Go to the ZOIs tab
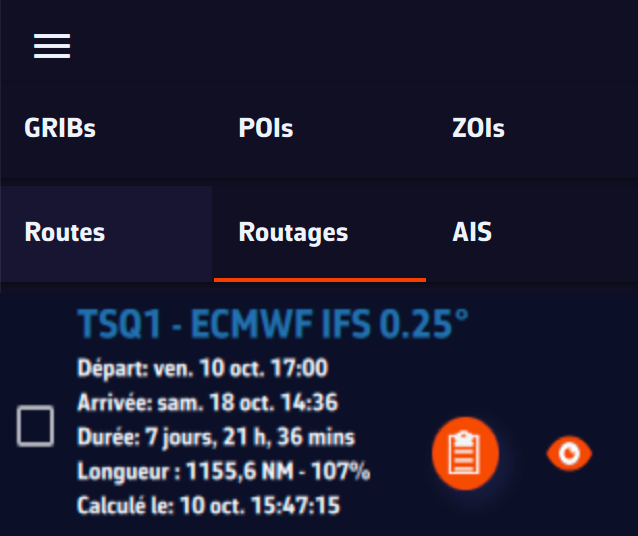 (x=478, y=128)
